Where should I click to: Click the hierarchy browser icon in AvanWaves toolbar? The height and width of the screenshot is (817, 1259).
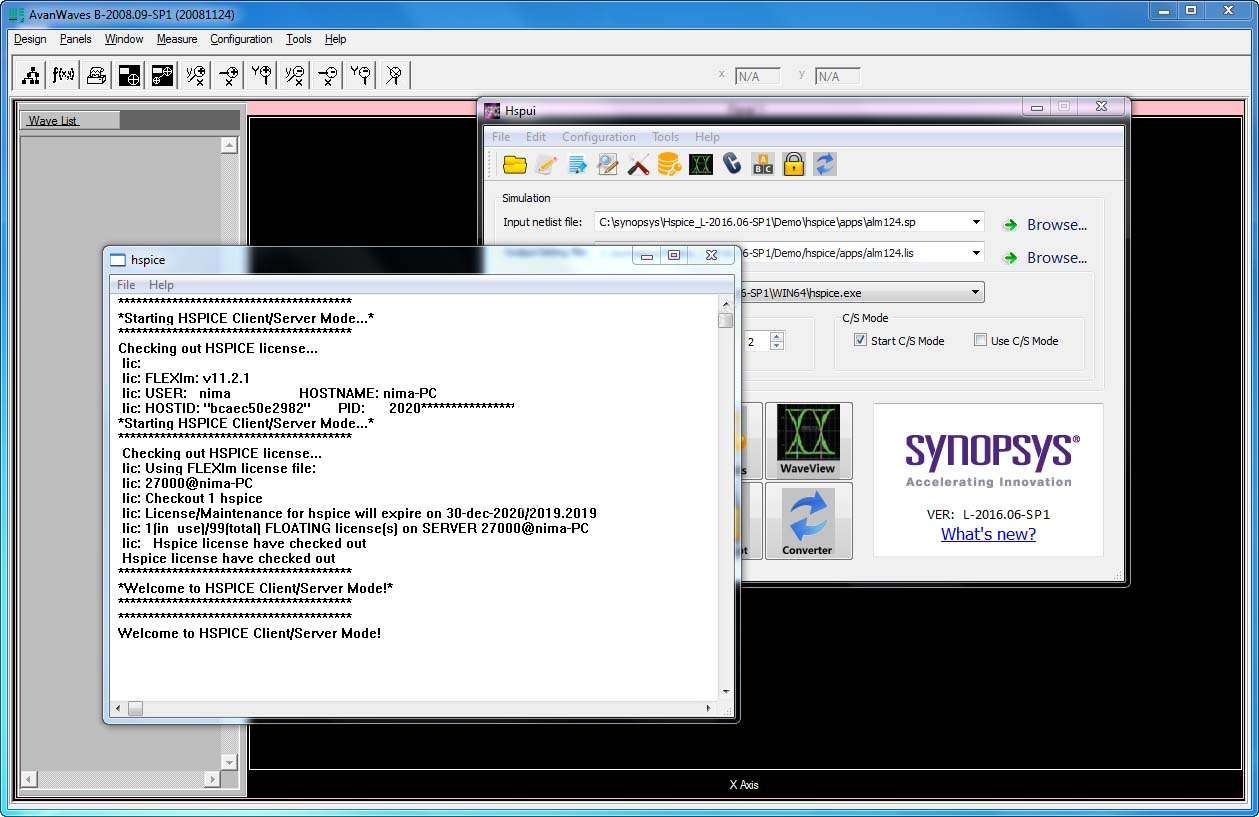(31, 75)
